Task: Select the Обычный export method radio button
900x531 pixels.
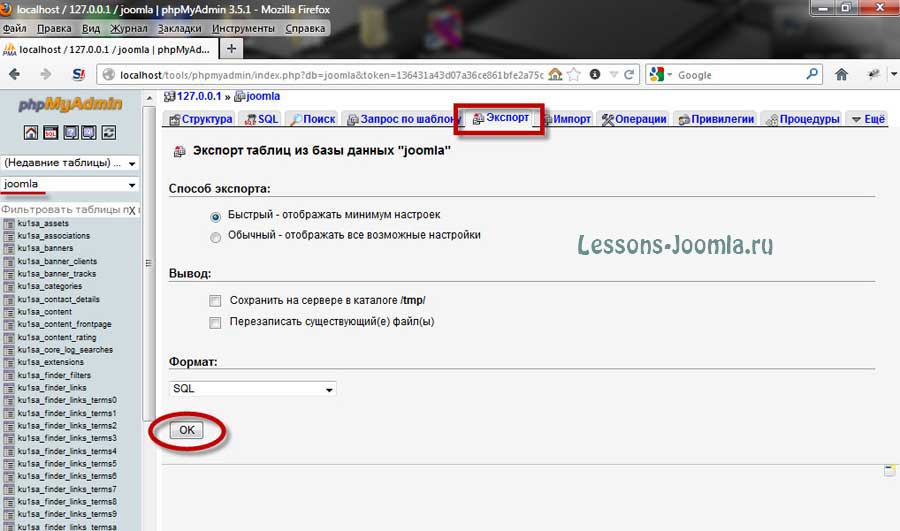Action: pos(216,236)
